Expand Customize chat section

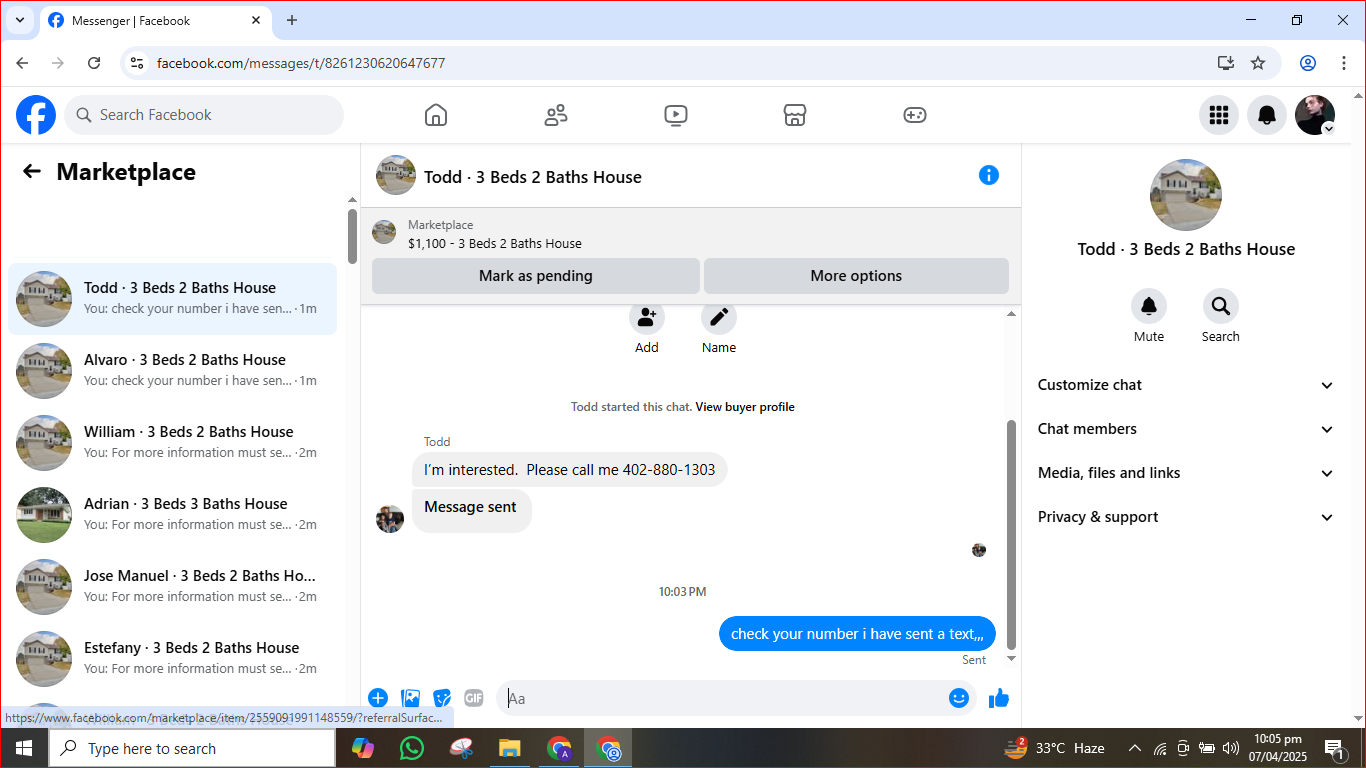coord(1186,385)
